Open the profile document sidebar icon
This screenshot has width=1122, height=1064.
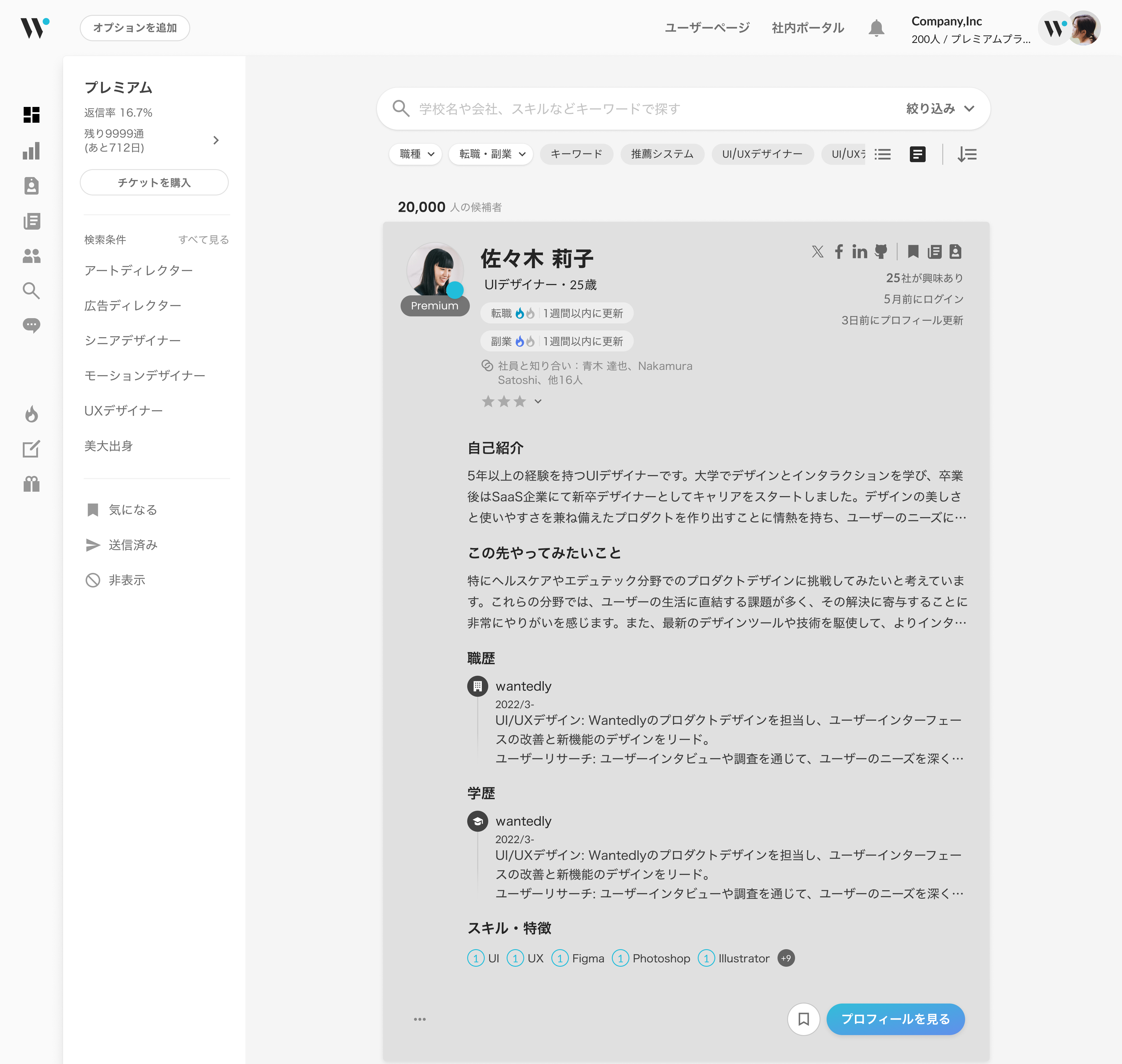point(32,186)
